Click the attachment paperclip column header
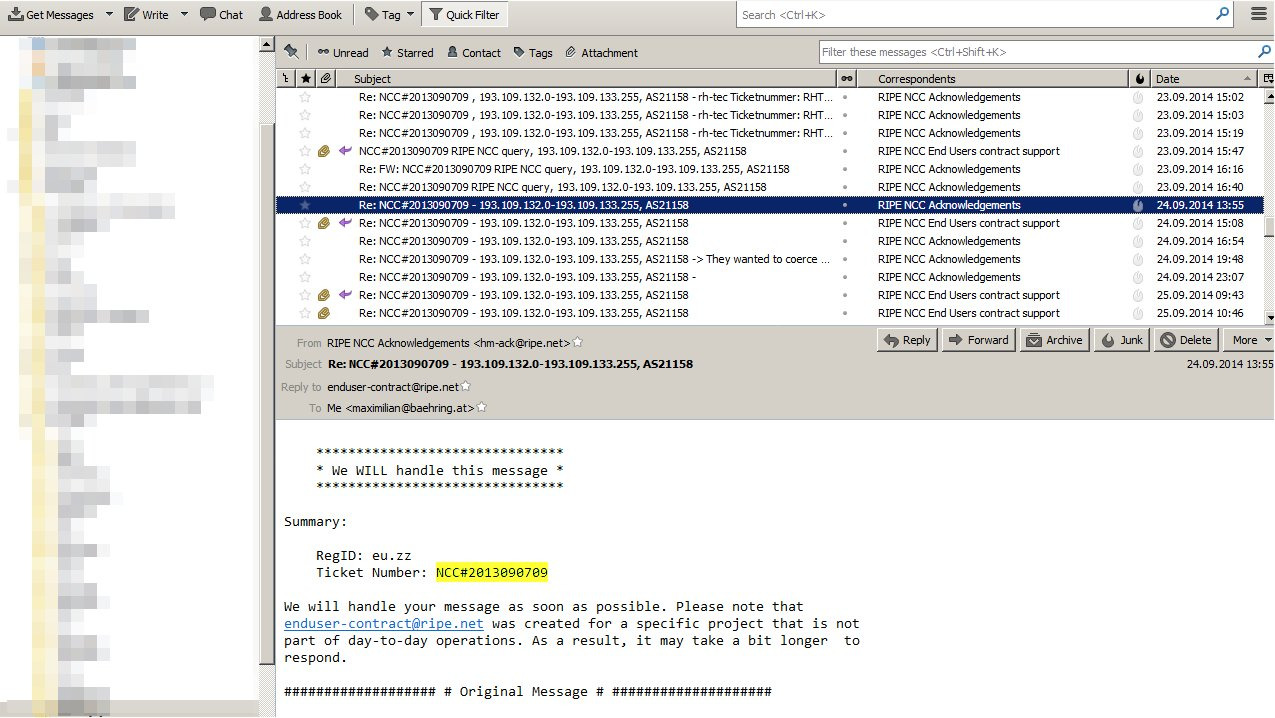1275x718 pixels. [x=325, y=78]
